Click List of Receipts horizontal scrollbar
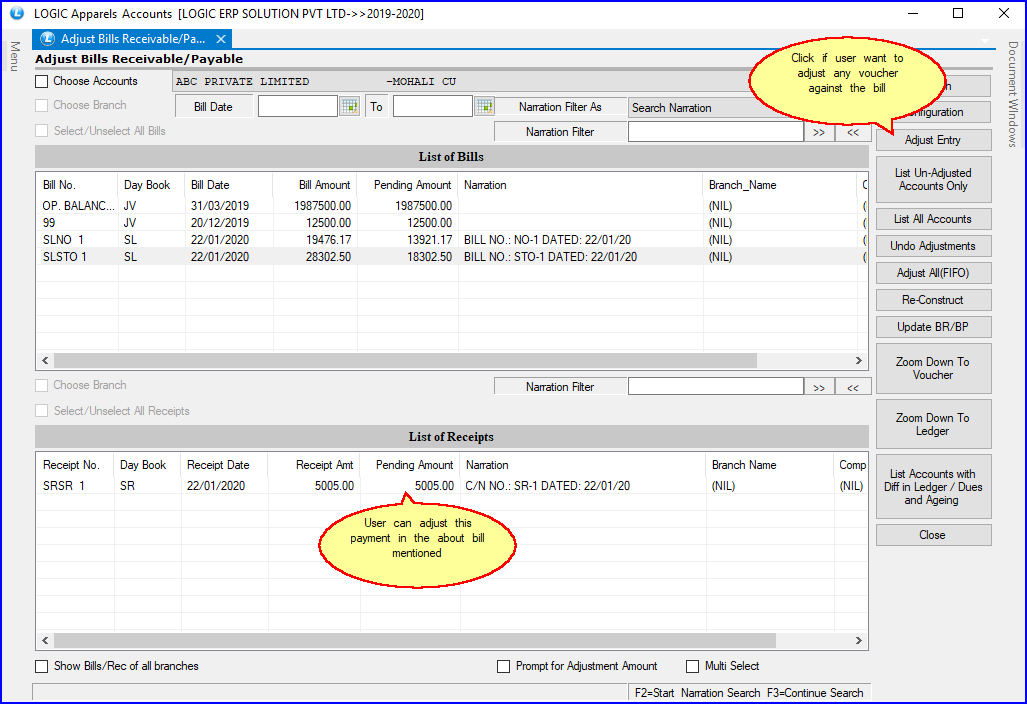The width and height of the screenshot is (1027, 704). pyautogui.click(x=415, y=640)
